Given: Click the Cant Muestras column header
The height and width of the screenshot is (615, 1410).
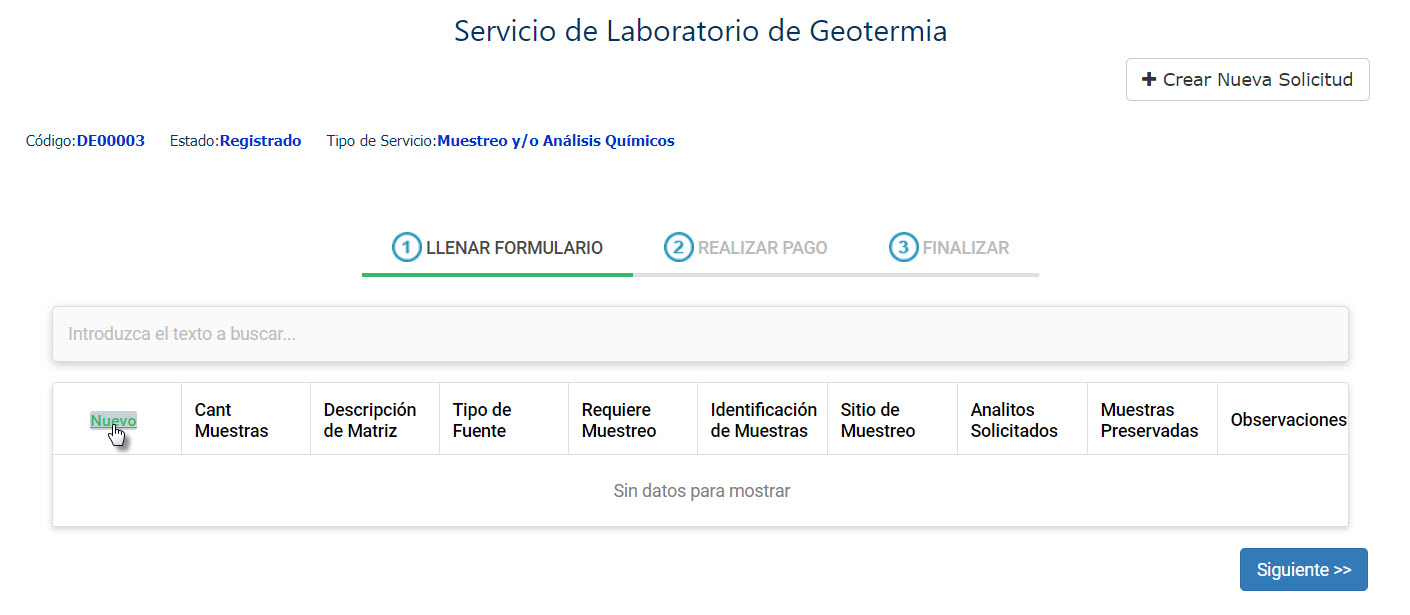Looking at the screenshot, I should (231, 421).
